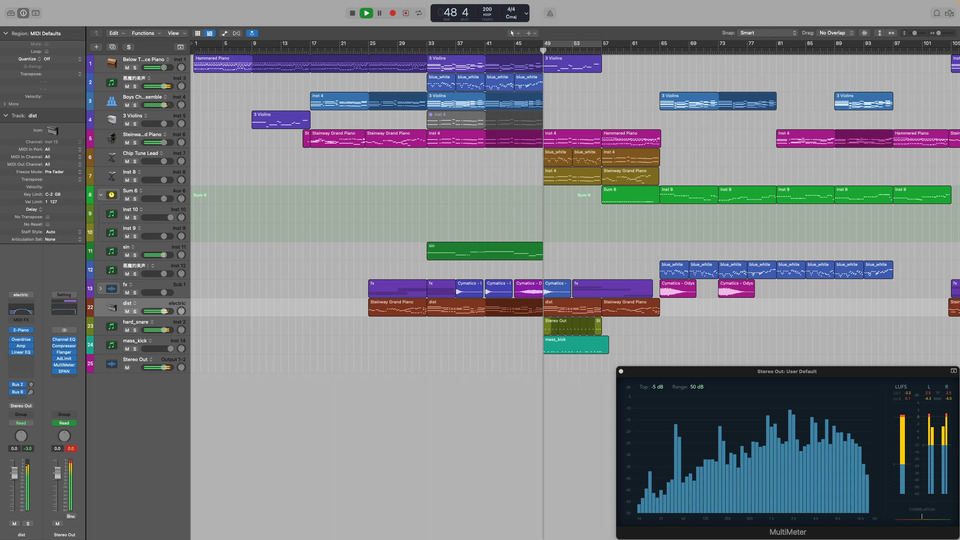The width and height of the screenshot is (960, 540).
Task: Click the Capture Recording button
Action: coord(406,13)
